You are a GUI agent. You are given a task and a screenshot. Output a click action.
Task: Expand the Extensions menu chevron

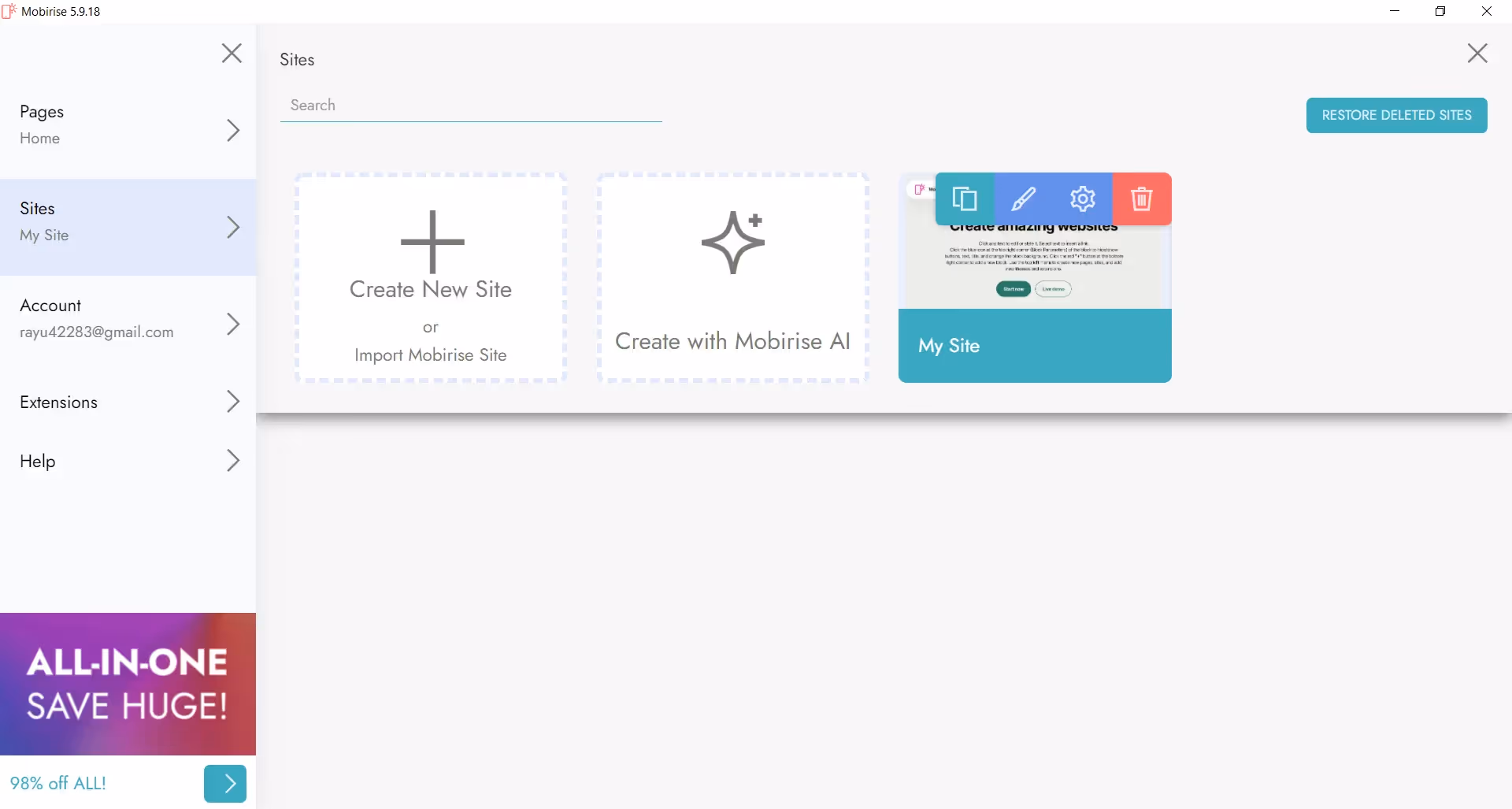[x=233, y=401]
